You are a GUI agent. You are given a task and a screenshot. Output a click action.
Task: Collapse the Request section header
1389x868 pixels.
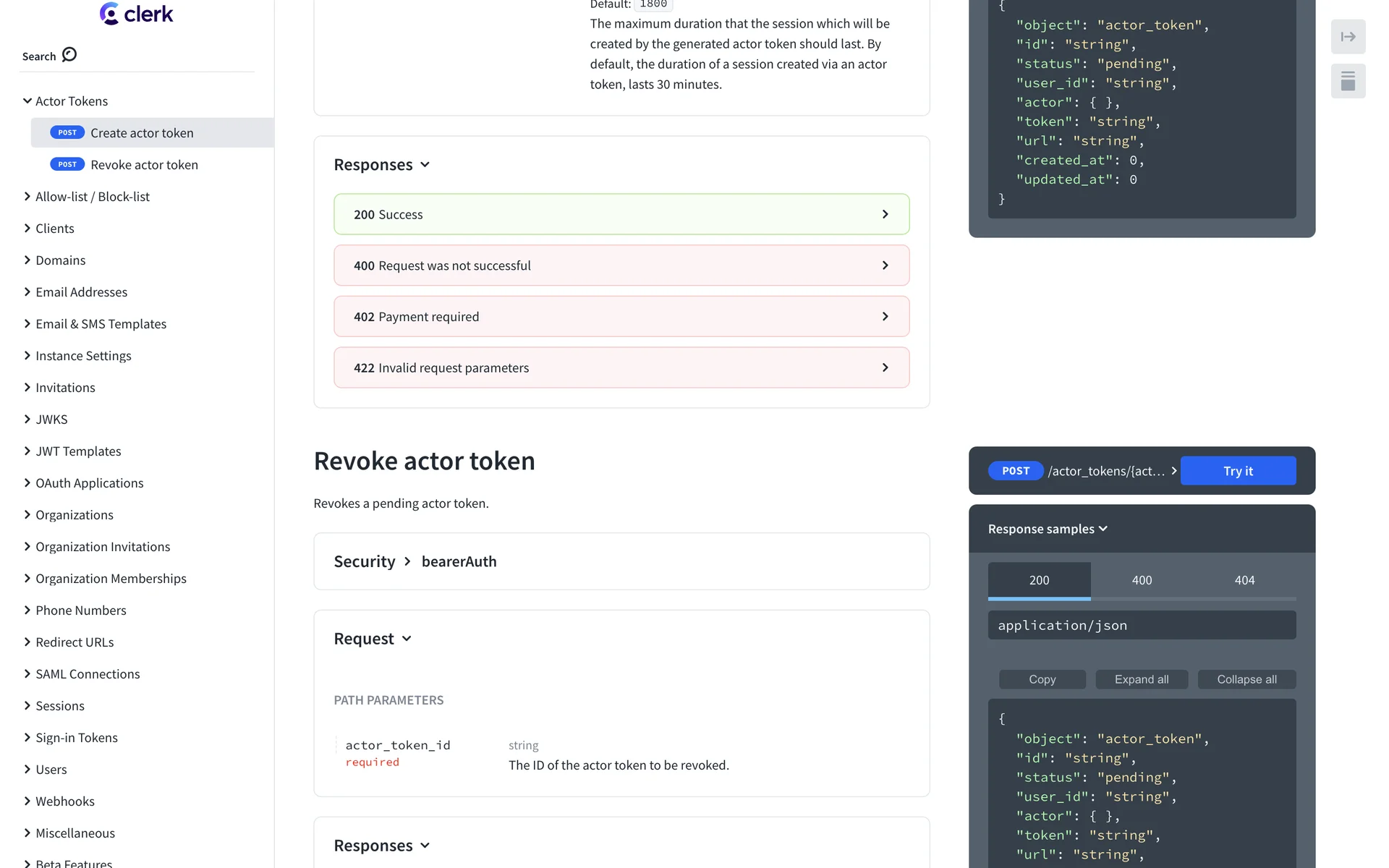373,639
